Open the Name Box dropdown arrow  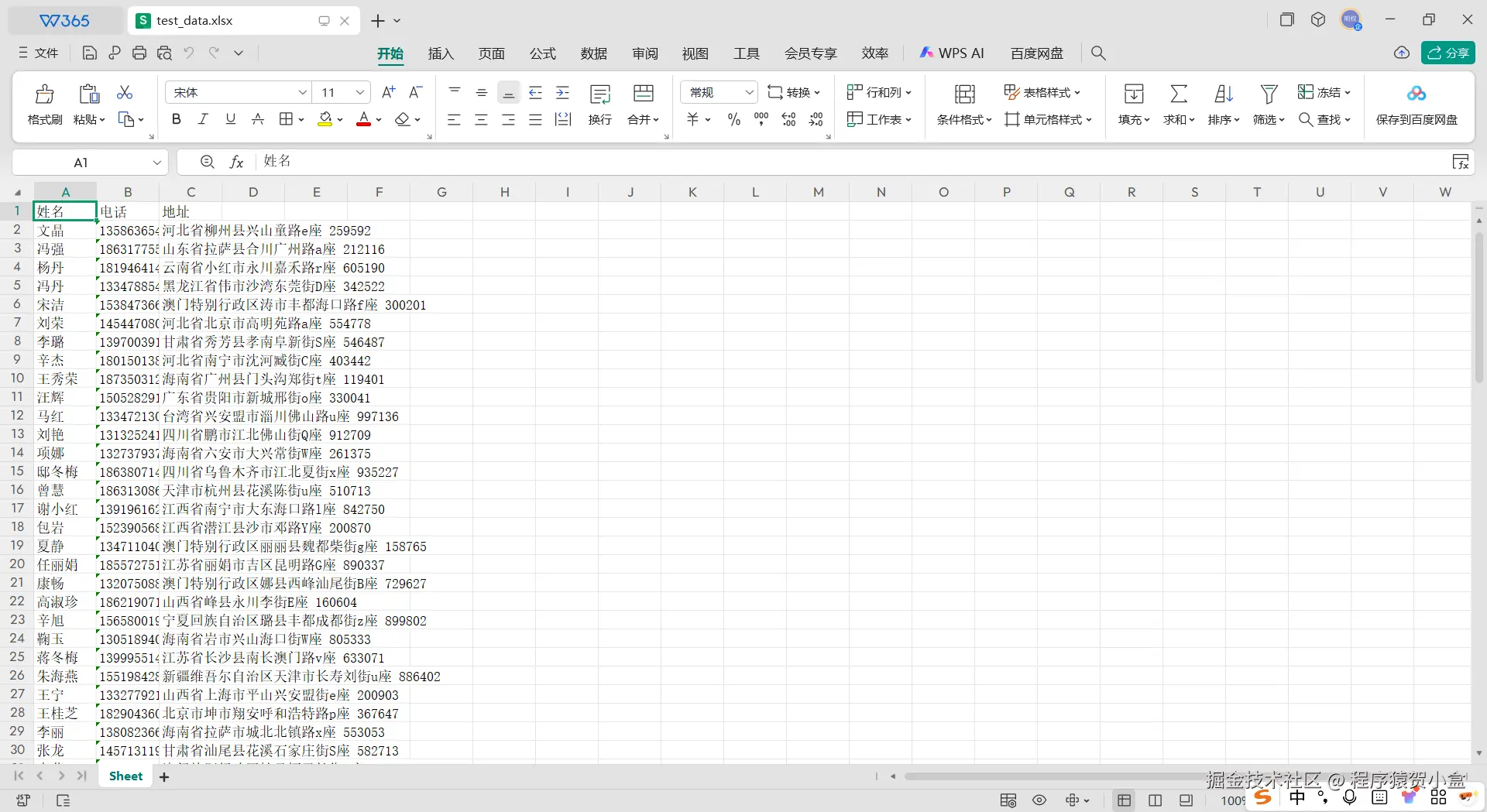pos(156,162)
